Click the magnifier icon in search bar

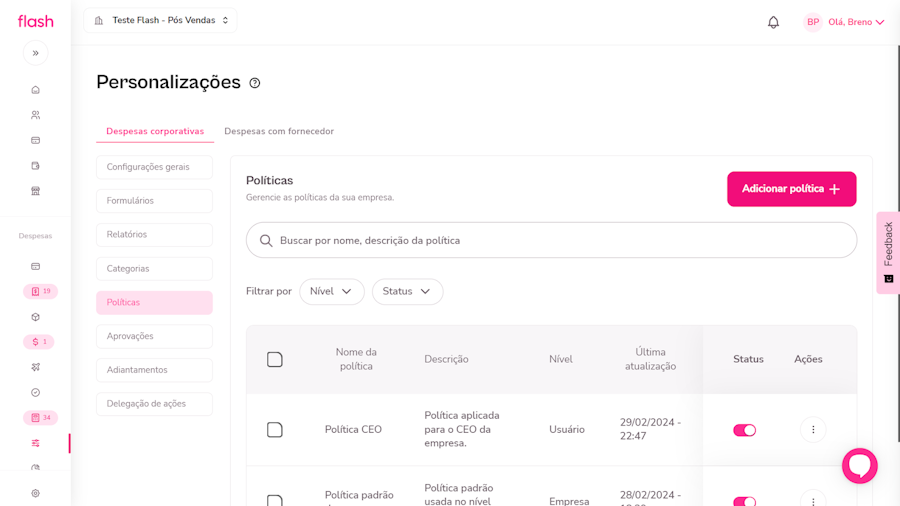(266, 240)
